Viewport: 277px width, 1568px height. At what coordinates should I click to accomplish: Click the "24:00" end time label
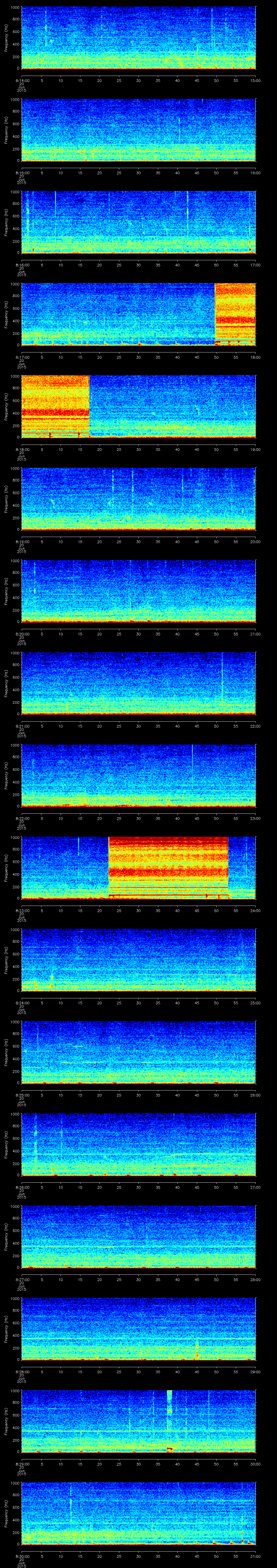tap(255, 910)
